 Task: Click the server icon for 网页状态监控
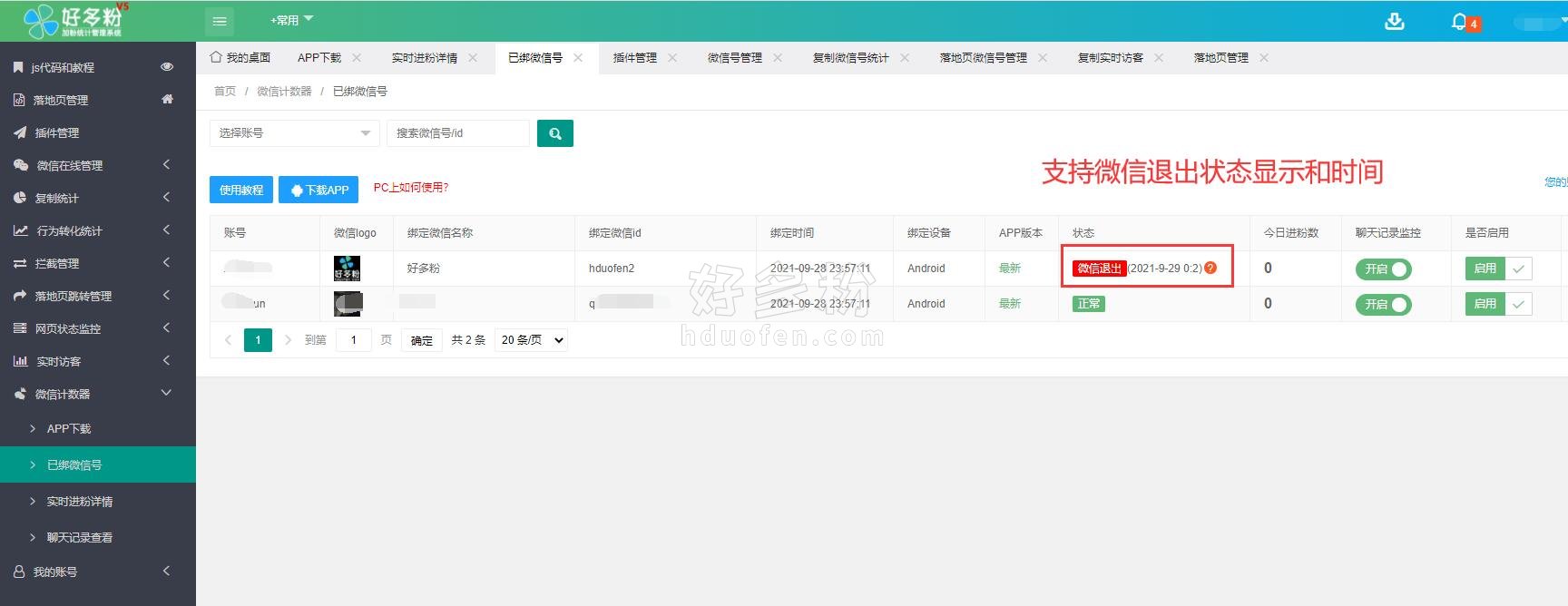19,328
